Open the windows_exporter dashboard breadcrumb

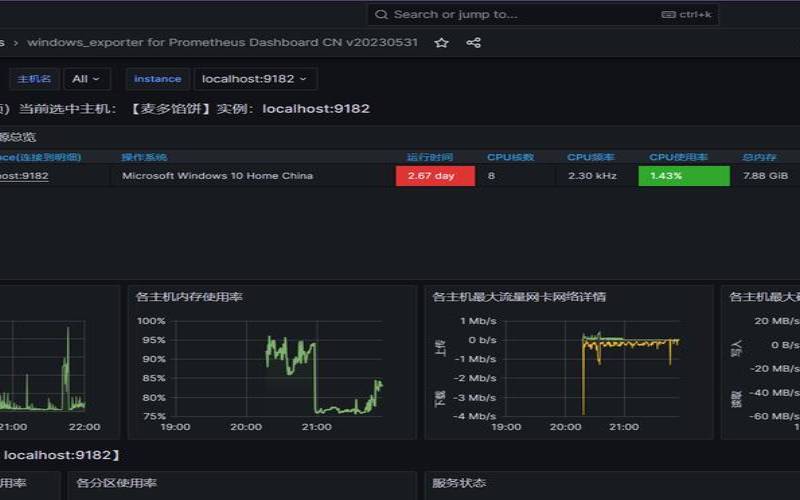(222, 42)
